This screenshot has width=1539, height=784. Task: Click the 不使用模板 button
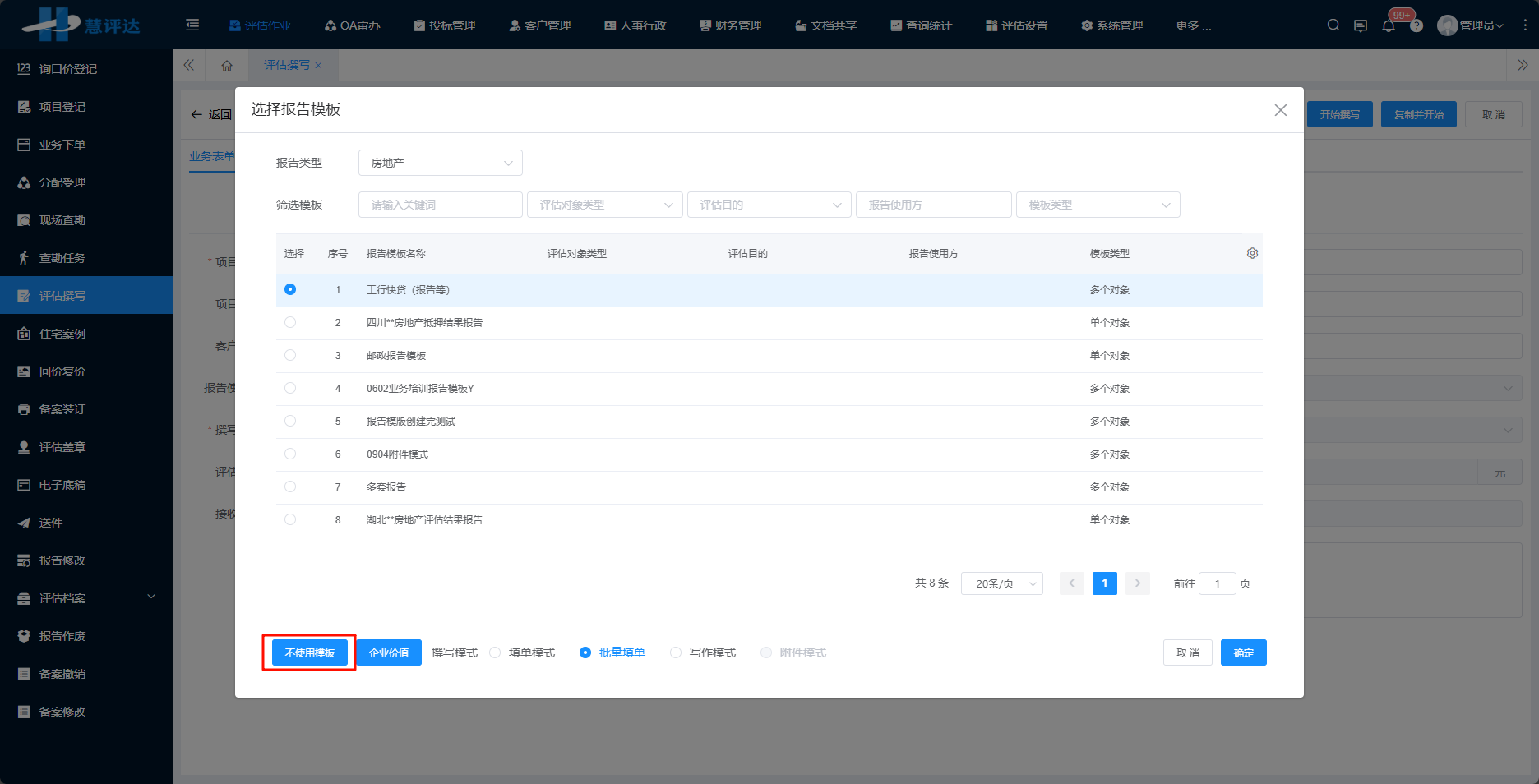310,653
